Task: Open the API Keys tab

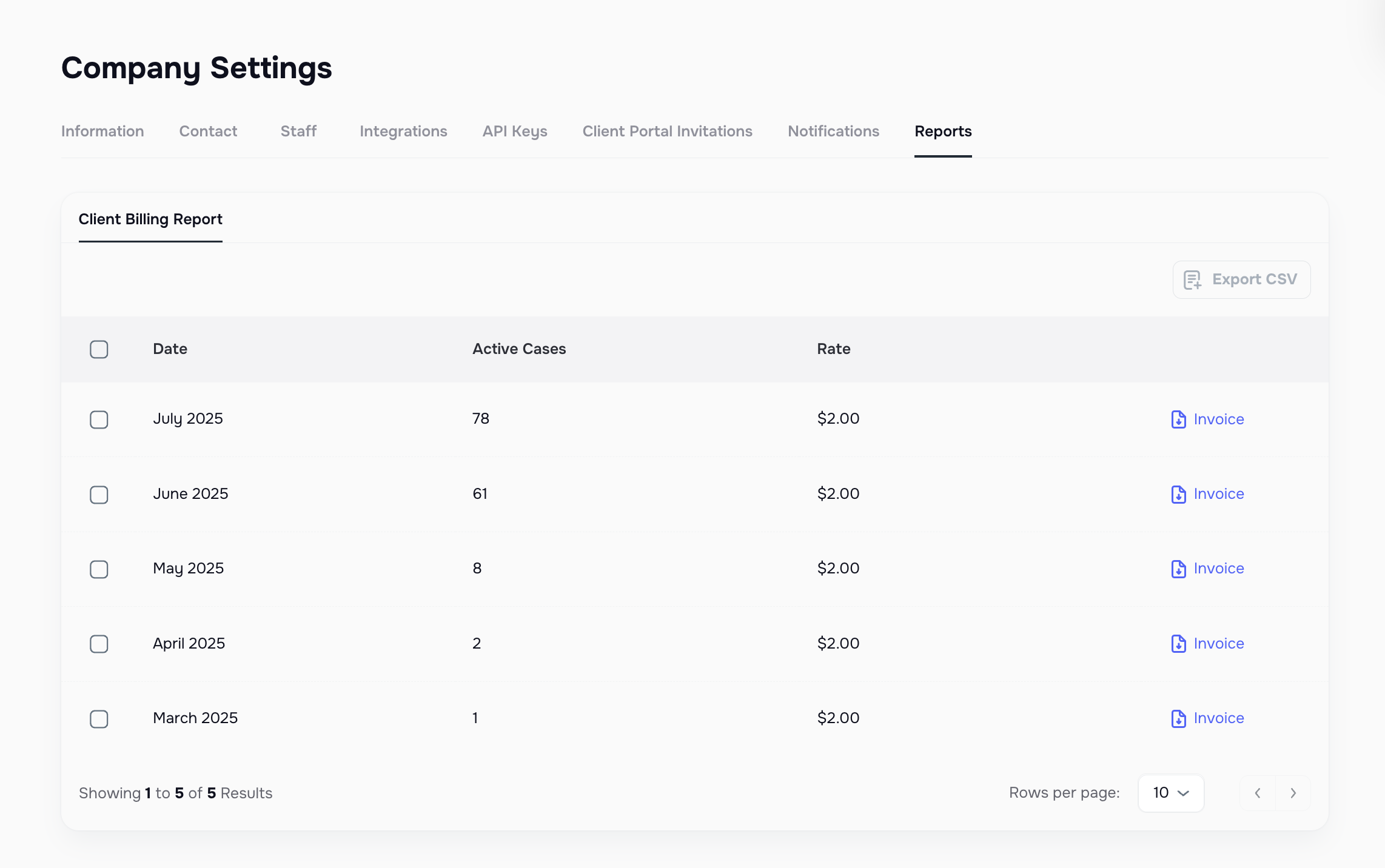Action: click(514, 131)
